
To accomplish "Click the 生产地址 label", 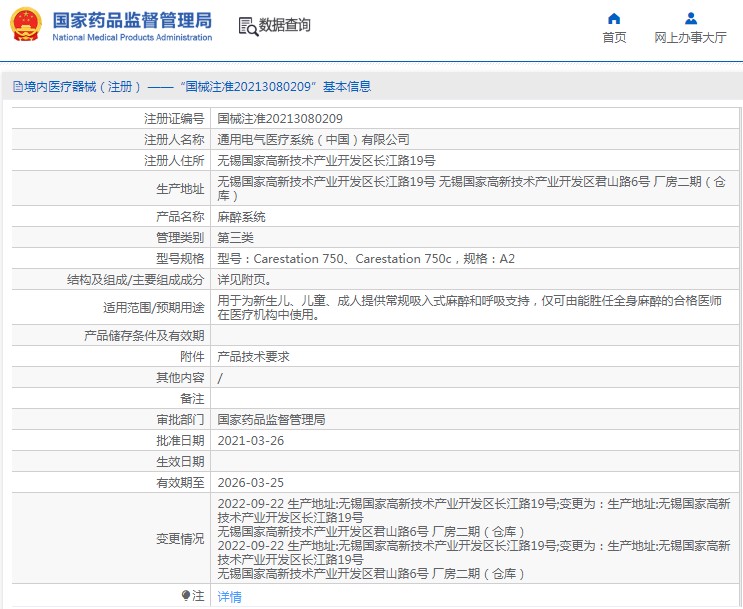I will click(180, 189).
